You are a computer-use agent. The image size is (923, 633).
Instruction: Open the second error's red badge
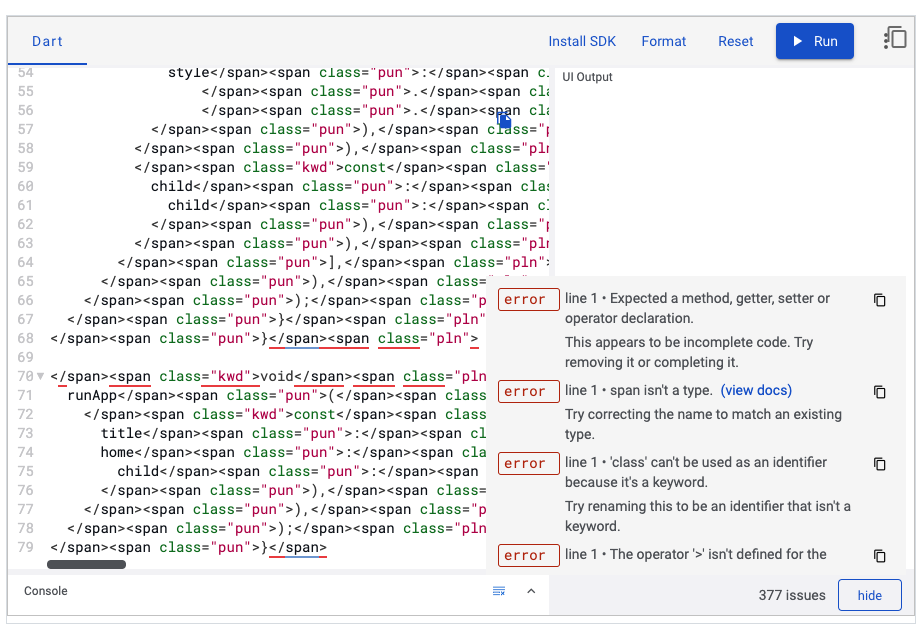point(528,391)
